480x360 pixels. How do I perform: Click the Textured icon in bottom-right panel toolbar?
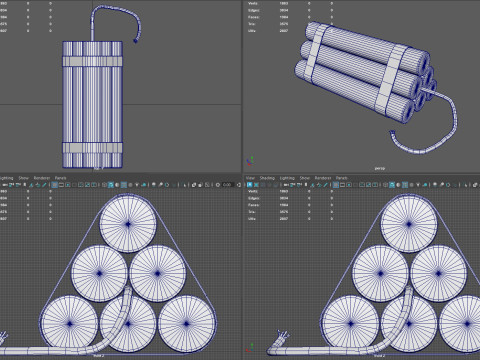tap(411, 185)
